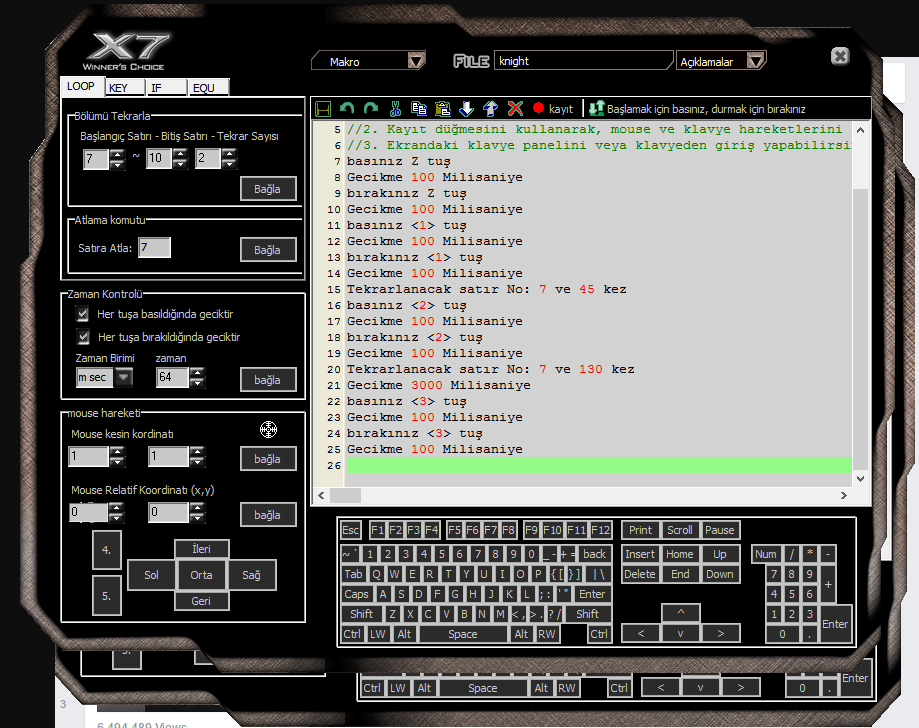Screen dimensions: 919x728
Task: Switch to the KEY tab
Action: (x=124, y=88)
